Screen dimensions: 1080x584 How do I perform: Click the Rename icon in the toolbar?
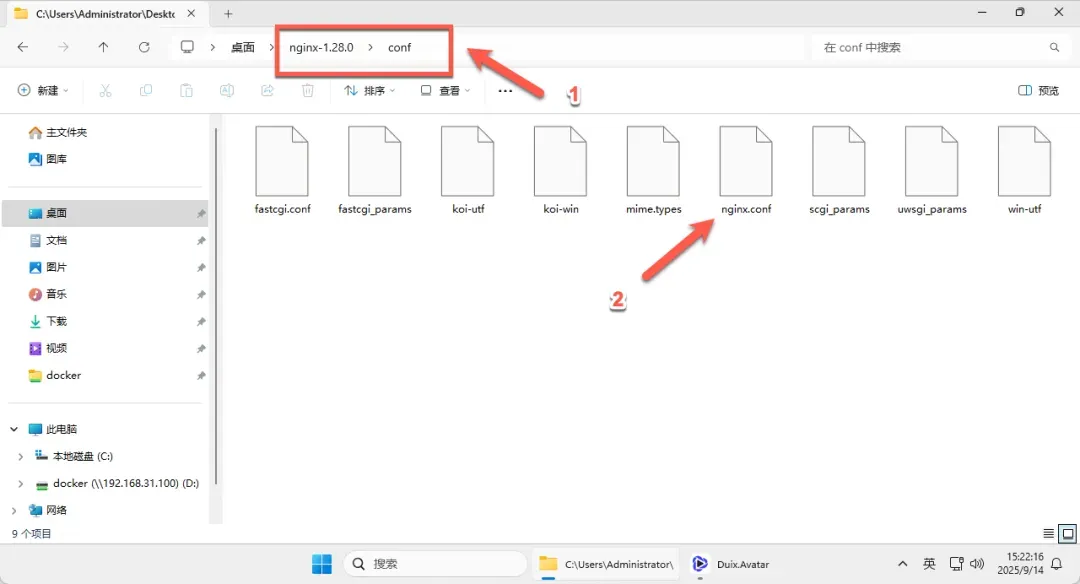227,90
